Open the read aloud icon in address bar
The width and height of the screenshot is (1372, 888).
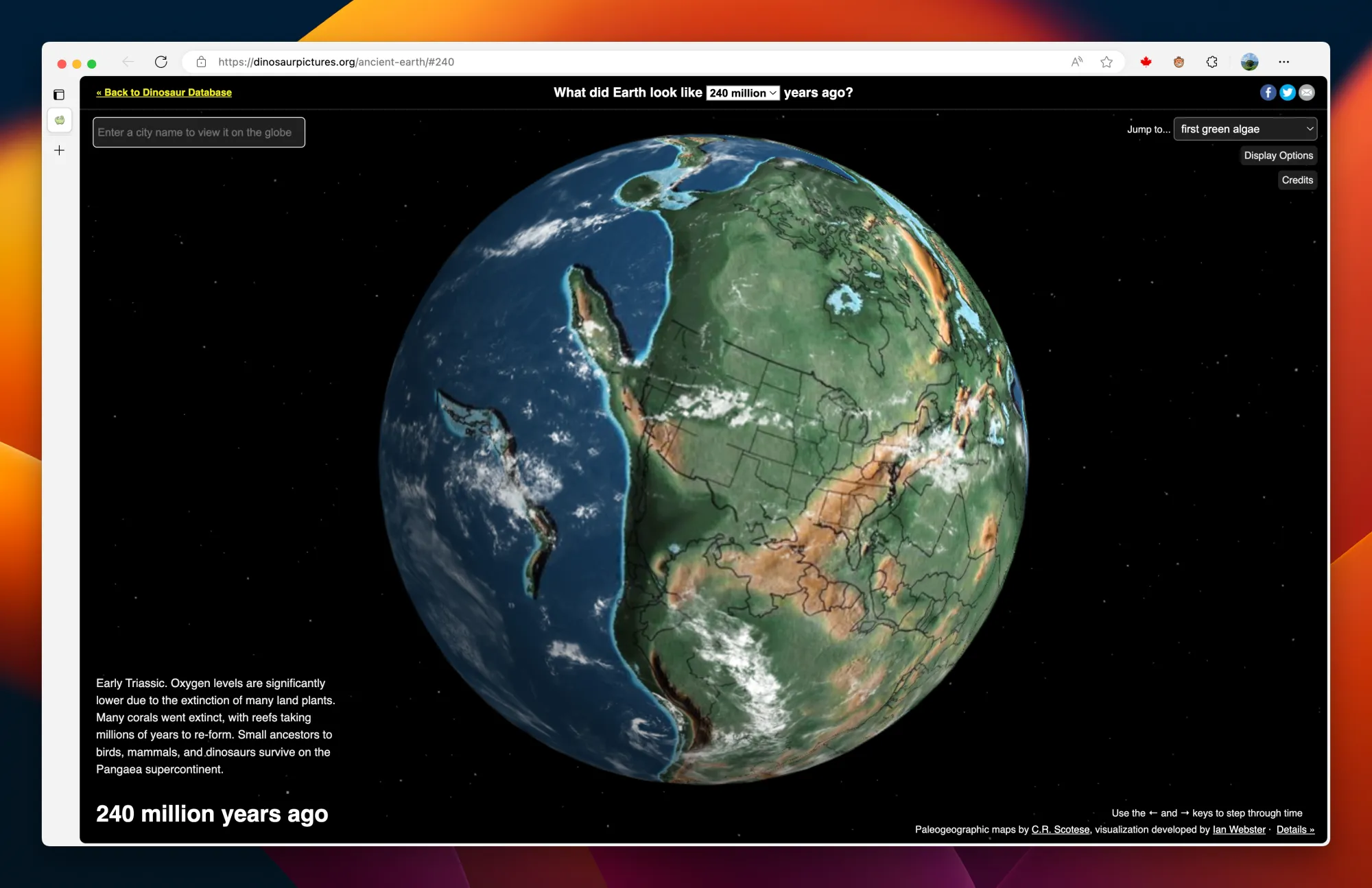[x=1077, y=62]
